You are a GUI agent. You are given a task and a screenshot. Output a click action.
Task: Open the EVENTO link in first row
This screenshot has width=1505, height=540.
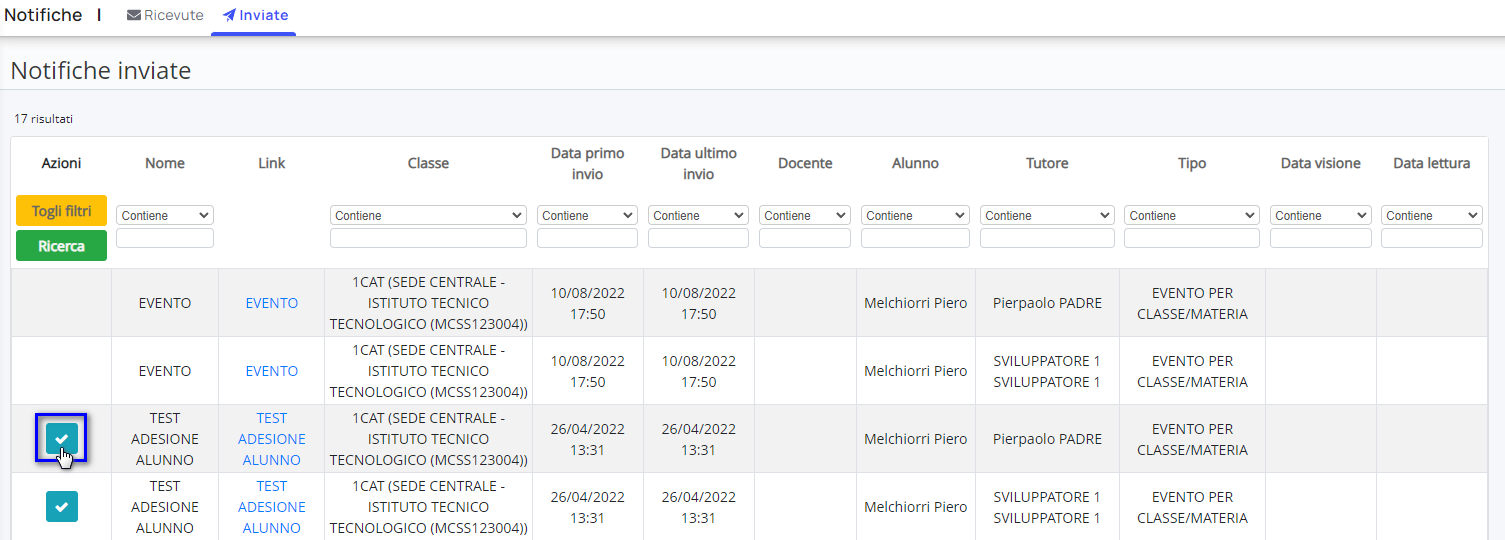(272, 303)
